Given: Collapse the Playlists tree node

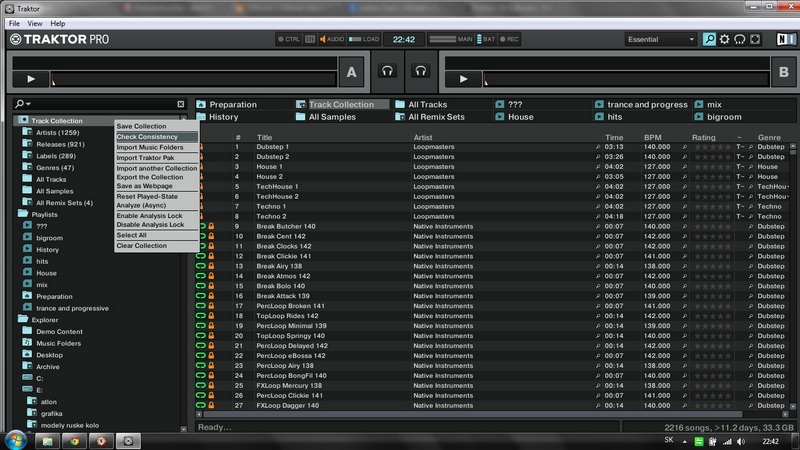Looking at the screenshot, I should (24, 214).
